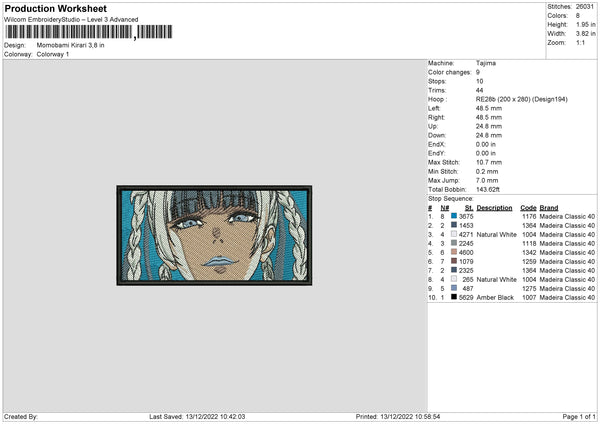This screenshot has width=600, height=424.
Task: Select the dark blue swatch in stop row 2
Action: (x=454, y=225)
